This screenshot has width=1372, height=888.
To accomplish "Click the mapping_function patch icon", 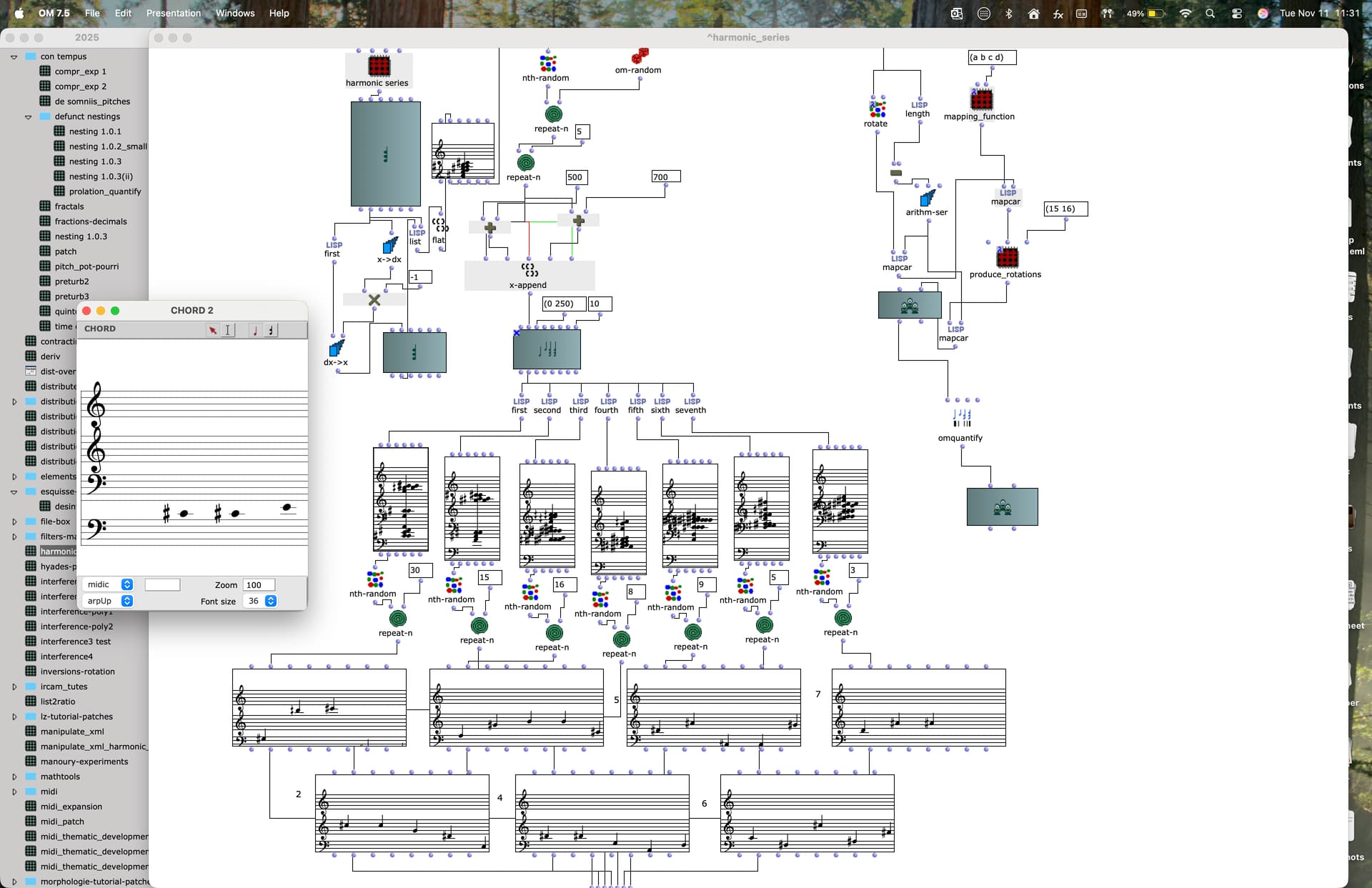I will [982, 99].
